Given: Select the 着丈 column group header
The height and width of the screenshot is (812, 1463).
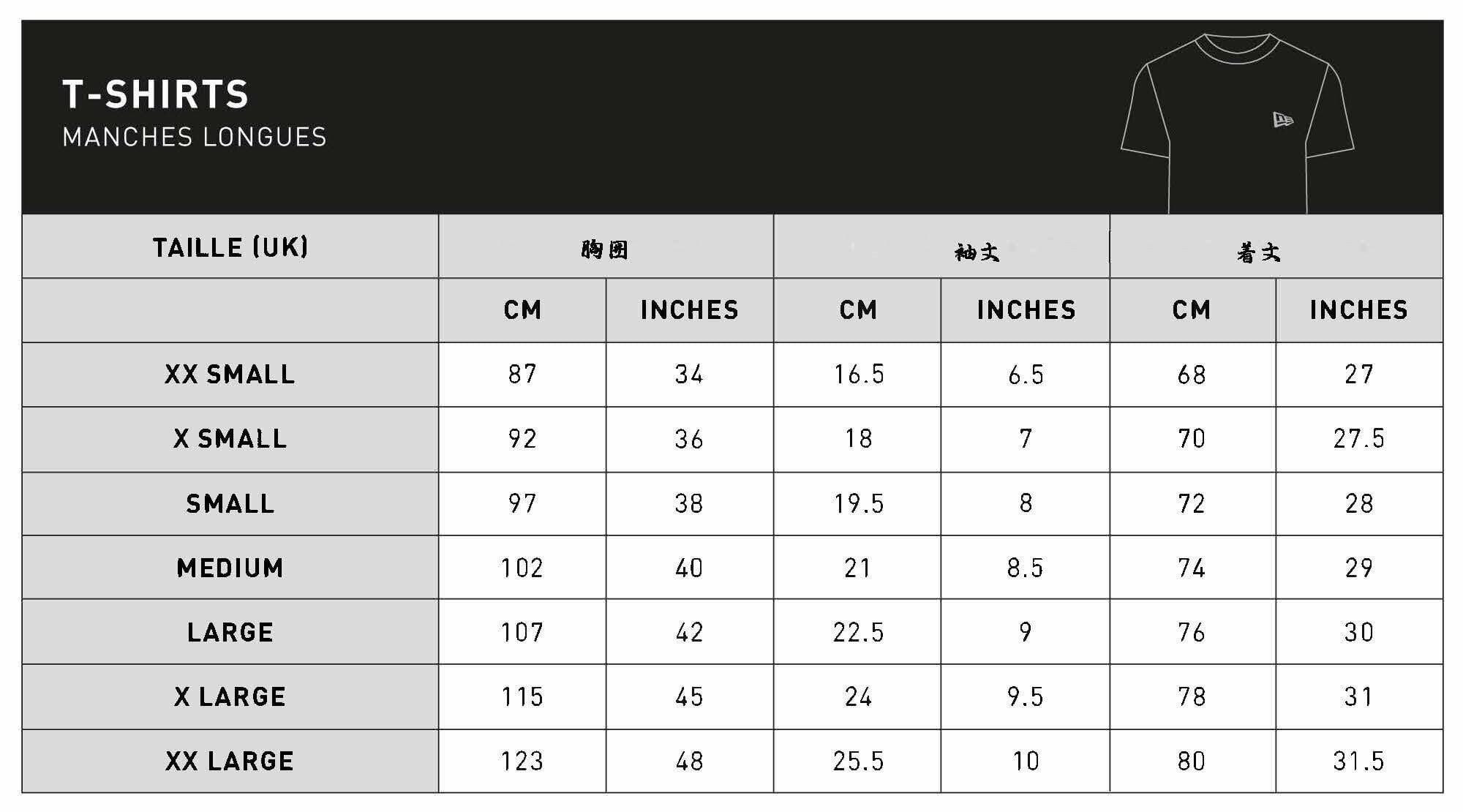Looking at the screenshot, I should (x=1258, y=253).
